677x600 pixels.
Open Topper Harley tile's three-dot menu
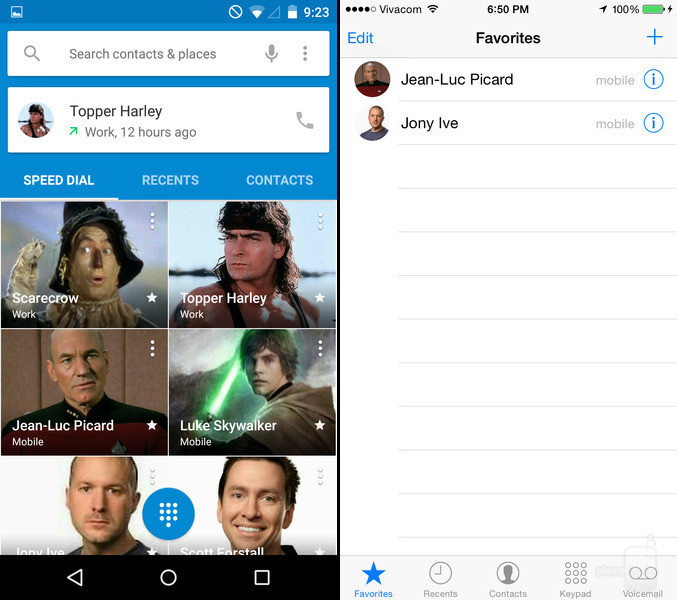coord(320,221)
